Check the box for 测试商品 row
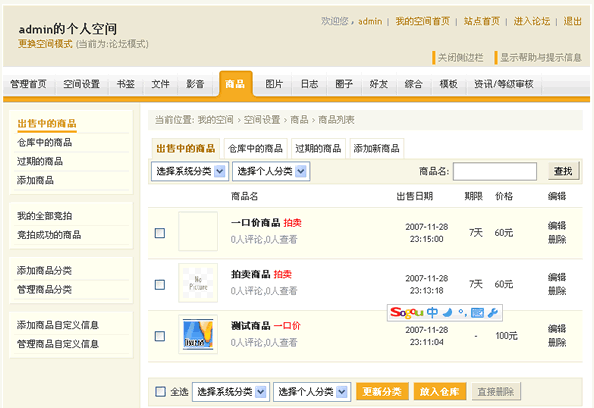This screenshot has width=594, height=408. pos(160,336)
